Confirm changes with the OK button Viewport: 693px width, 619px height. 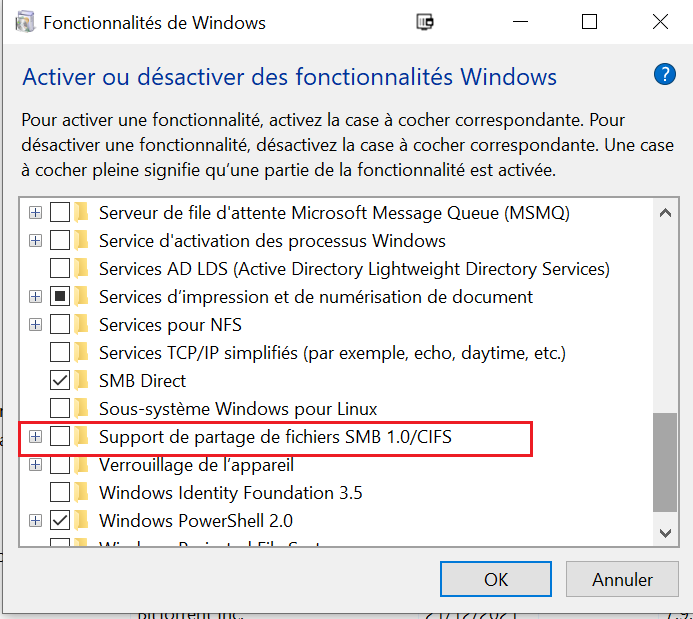tap(495, 579)
